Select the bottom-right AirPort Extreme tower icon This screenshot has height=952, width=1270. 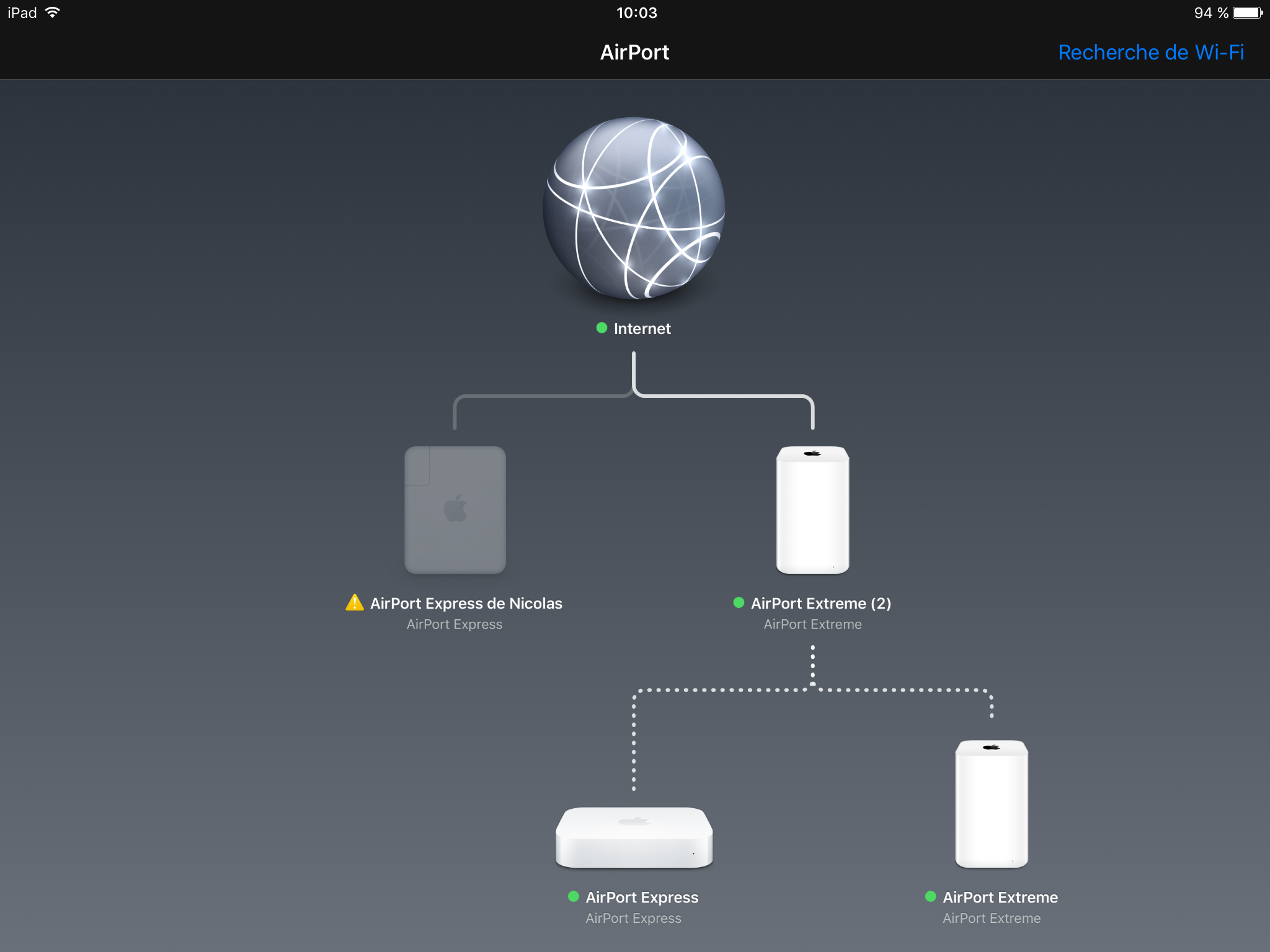click(991, 803)
